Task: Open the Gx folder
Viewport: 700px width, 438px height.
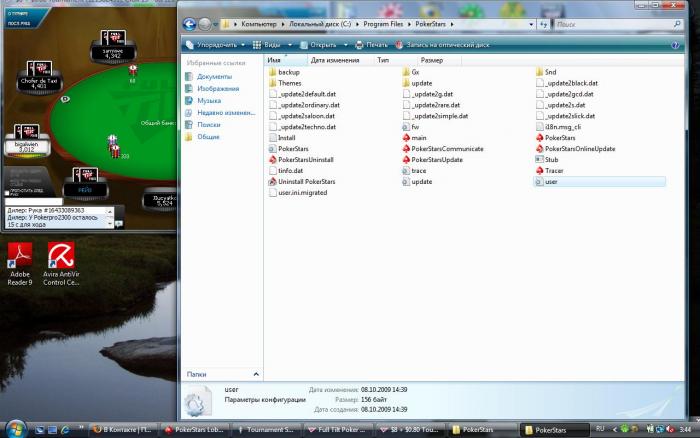Action: tap(411, 72)
